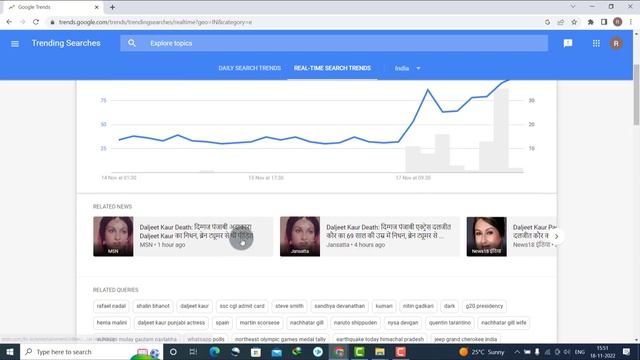The height and width of the screenshot is (360, 640).
Task: Open Chrome three-dot menu
Action: 631,22
